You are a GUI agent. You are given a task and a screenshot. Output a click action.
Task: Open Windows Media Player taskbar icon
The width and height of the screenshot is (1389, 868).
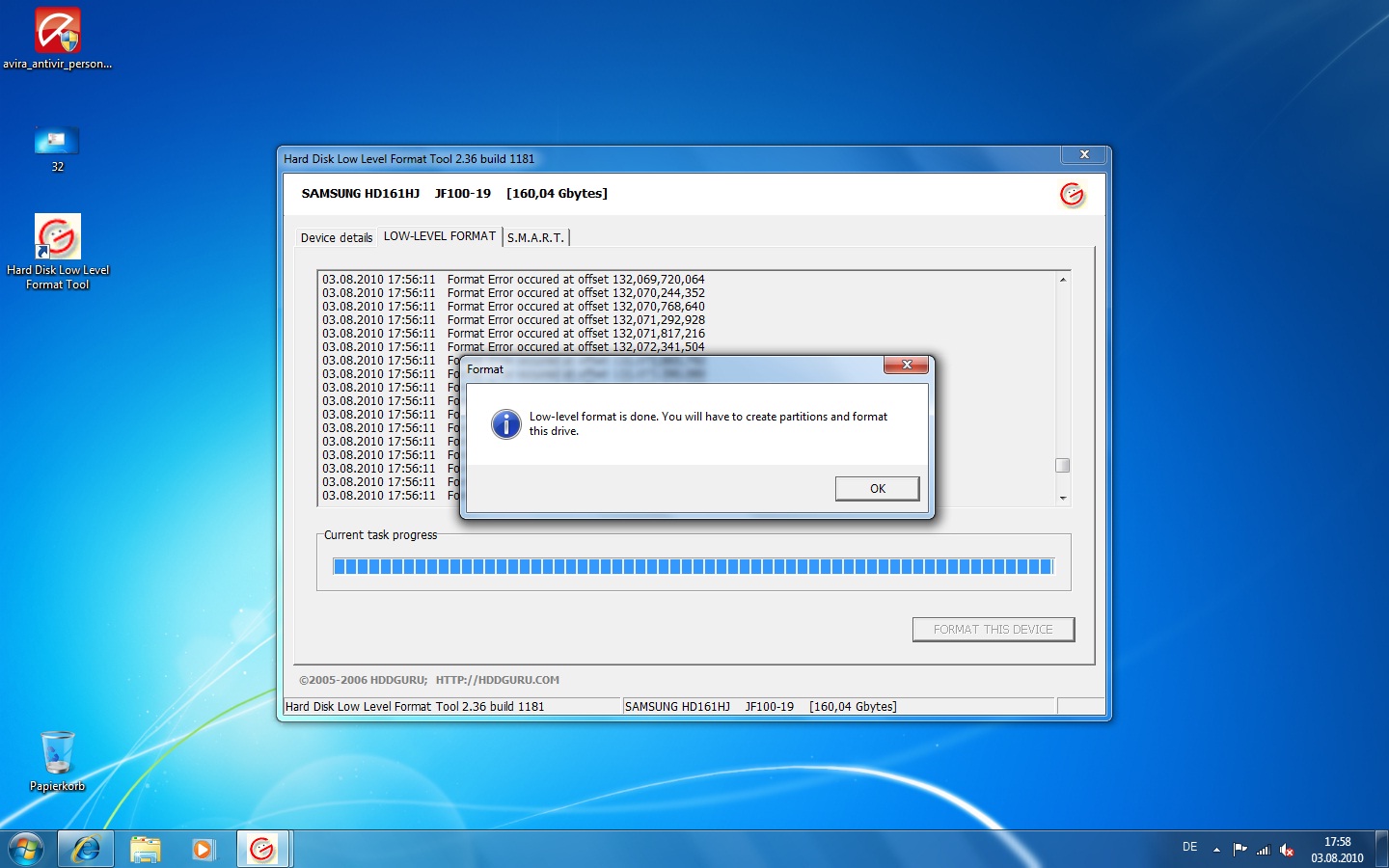point(204,850)
